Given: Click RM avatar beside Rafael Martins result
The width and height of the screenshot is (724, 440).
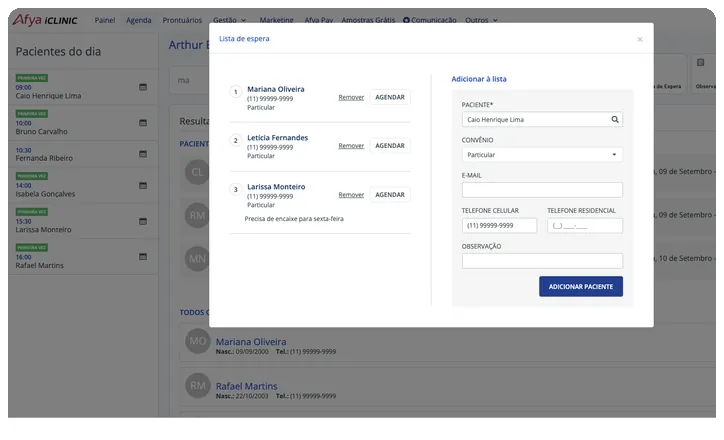Looking at the screenshot, I should coord(198,386).
